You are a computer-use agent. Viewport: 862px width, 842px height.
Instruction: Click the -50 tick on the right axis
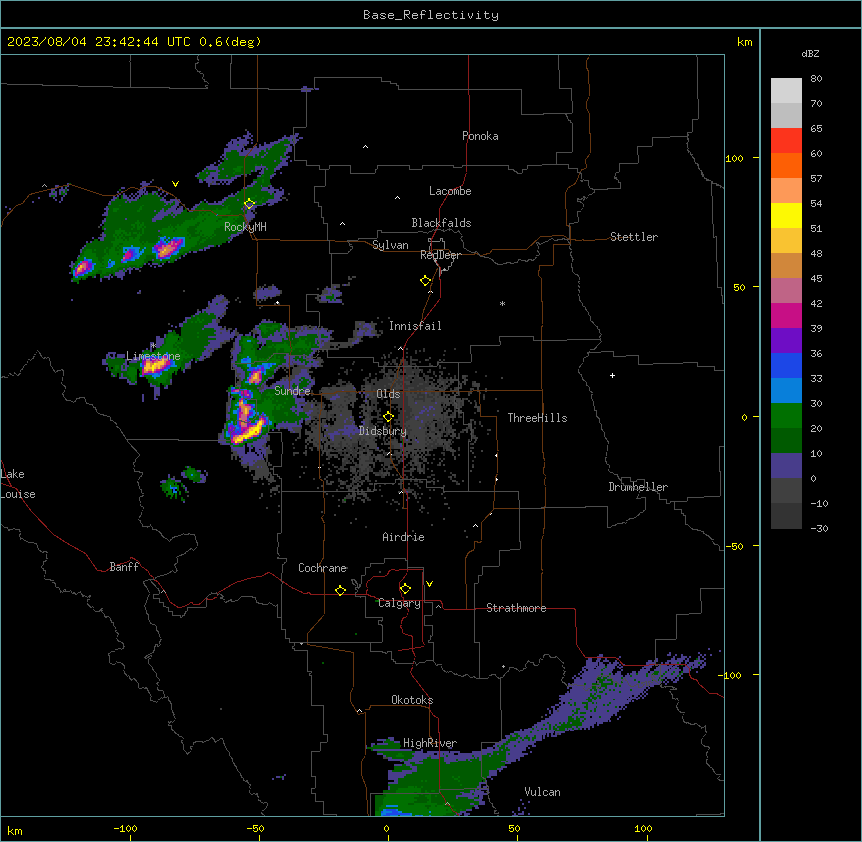pos(734,546)
